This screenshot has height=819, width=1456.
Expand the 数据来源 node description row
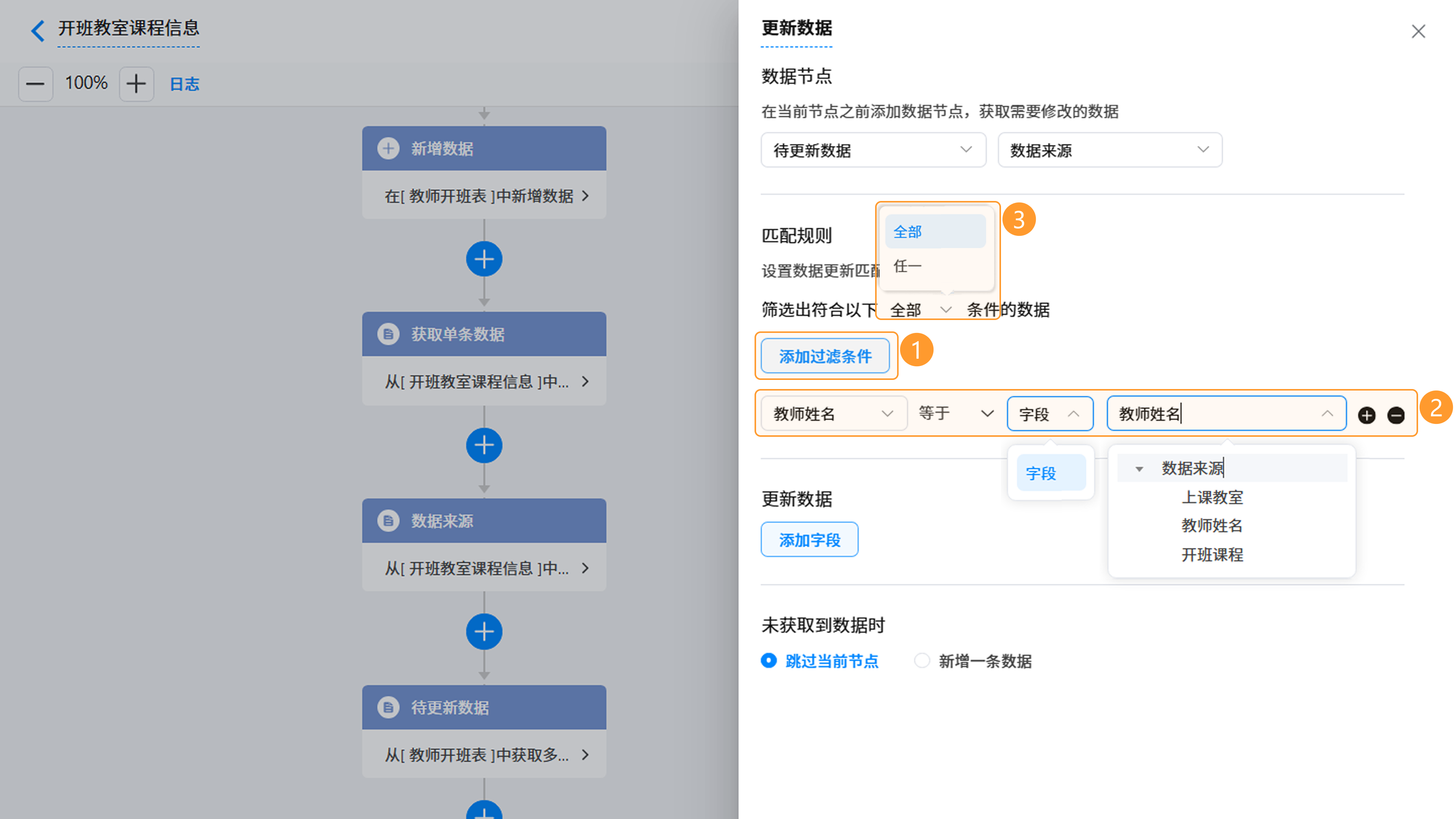[x=484, y=568]
